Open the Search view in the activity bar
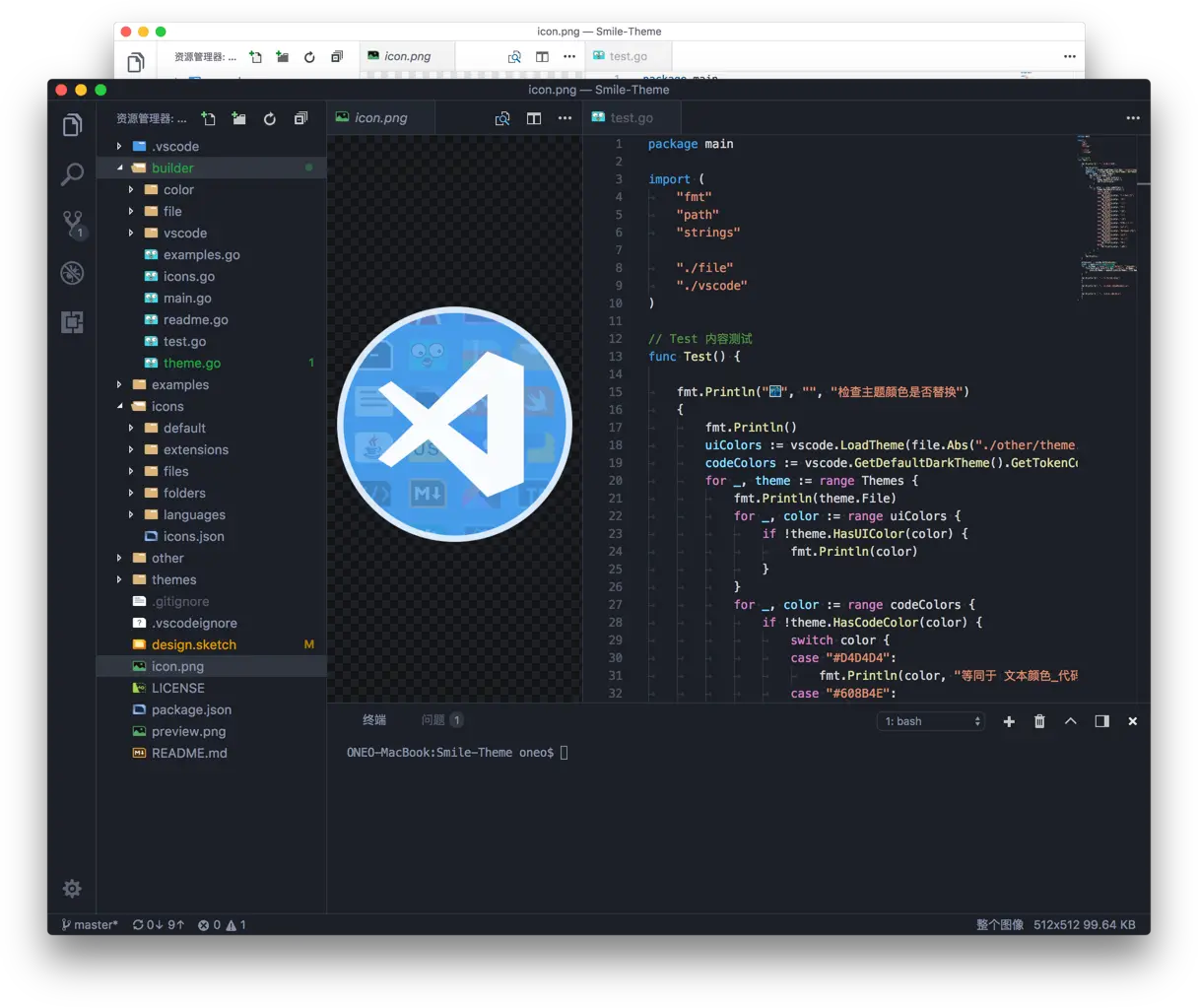This screenshot has height=1008, width=1198. (x=72, y=174)
